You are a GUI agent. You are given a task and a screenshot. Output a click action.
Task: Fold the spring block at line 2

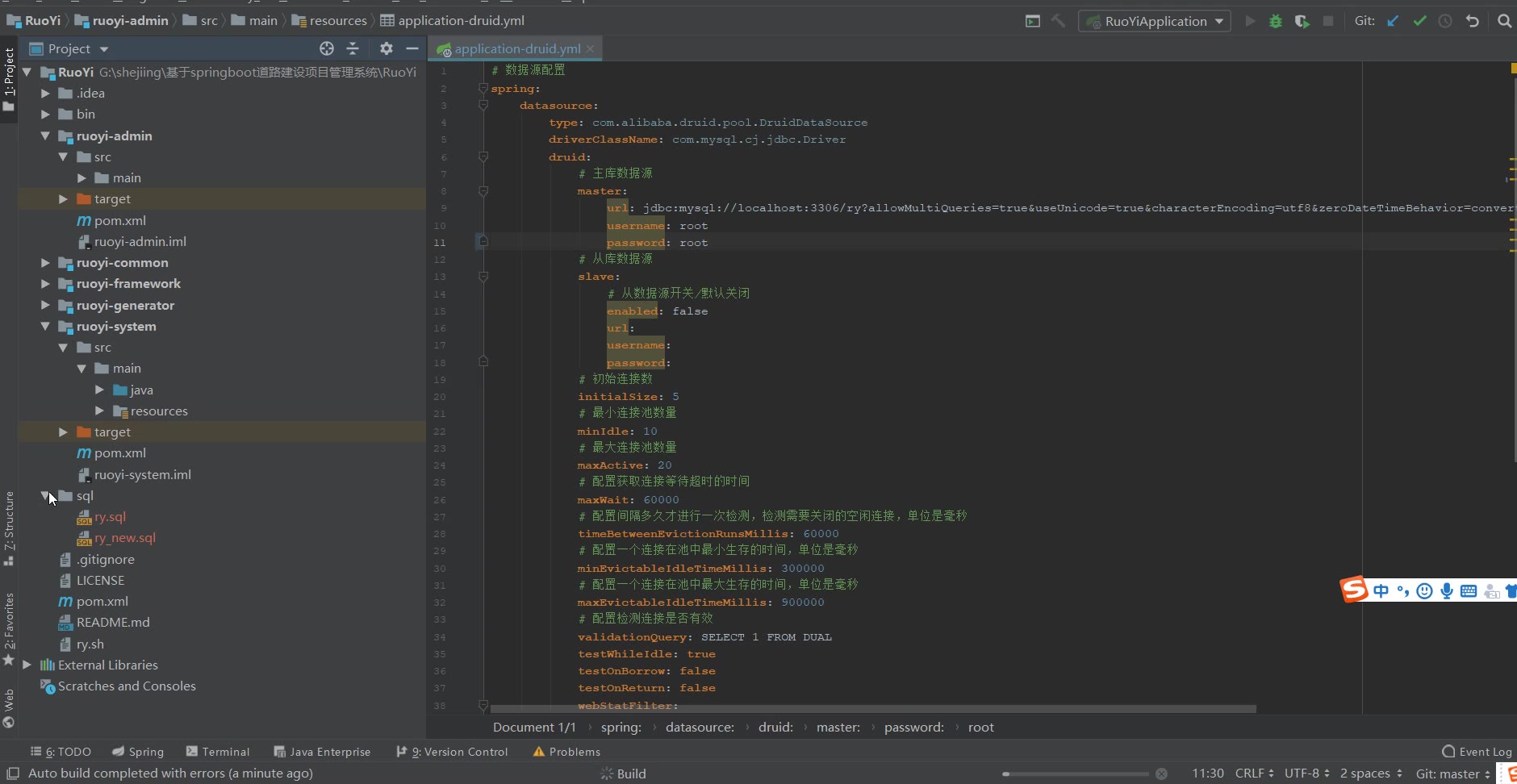point(483,88)
